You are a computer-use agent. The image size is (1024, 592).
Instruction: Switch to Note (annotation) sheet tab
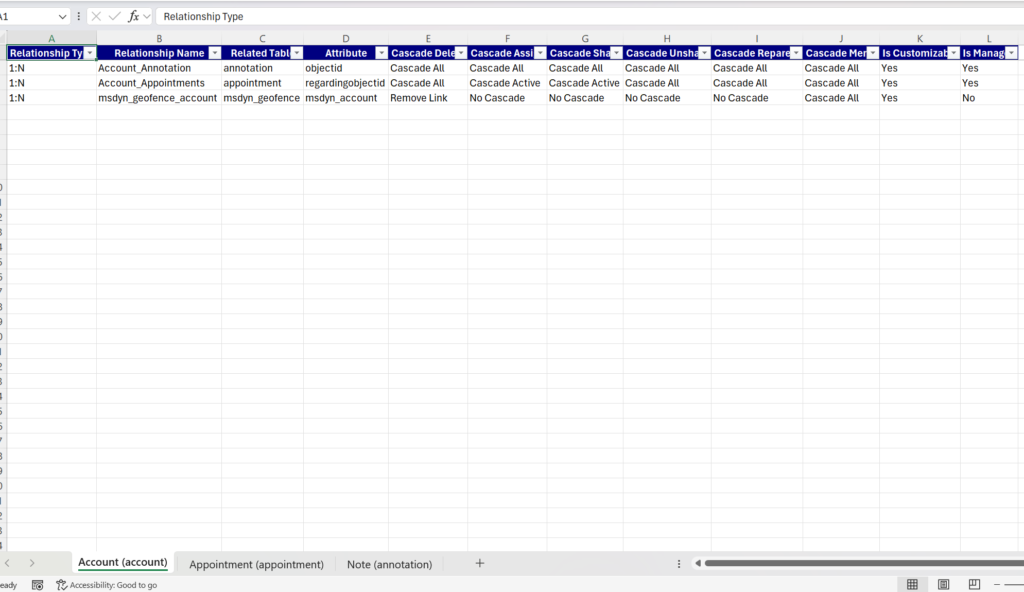pos(389,564)
